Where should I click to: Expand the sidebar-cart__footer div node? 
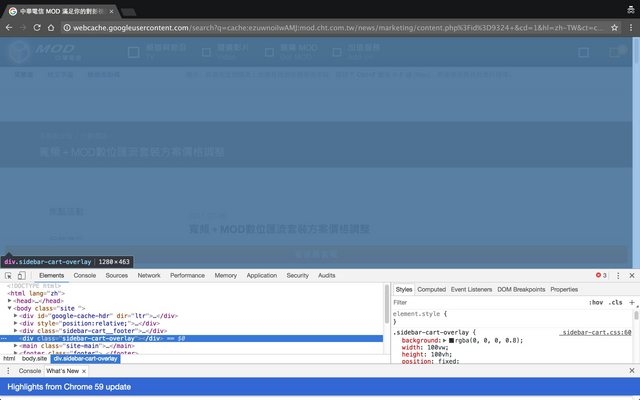click(x=16, y=331)
